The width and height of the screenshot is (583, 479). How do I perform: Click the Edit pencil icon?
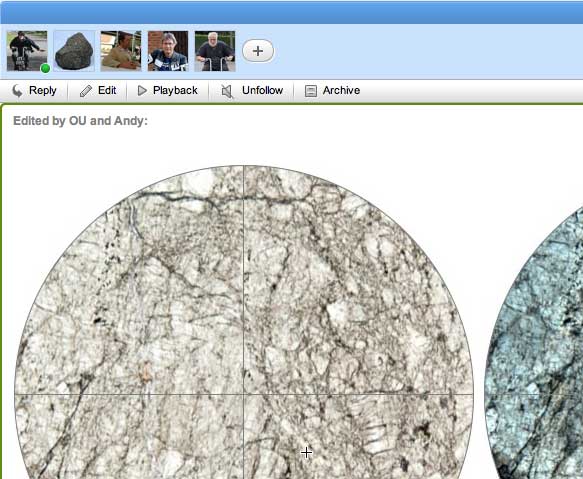pyautogui.click(x=86, y=91)
